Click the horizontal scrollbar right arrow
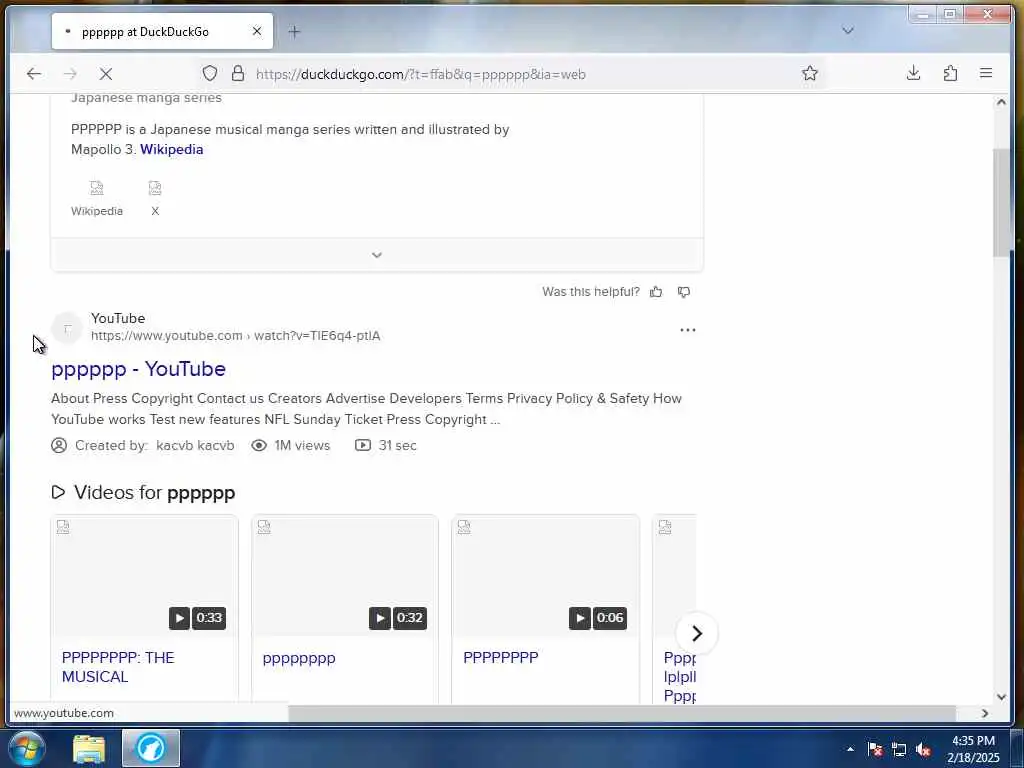 click(x=985, y=713)
